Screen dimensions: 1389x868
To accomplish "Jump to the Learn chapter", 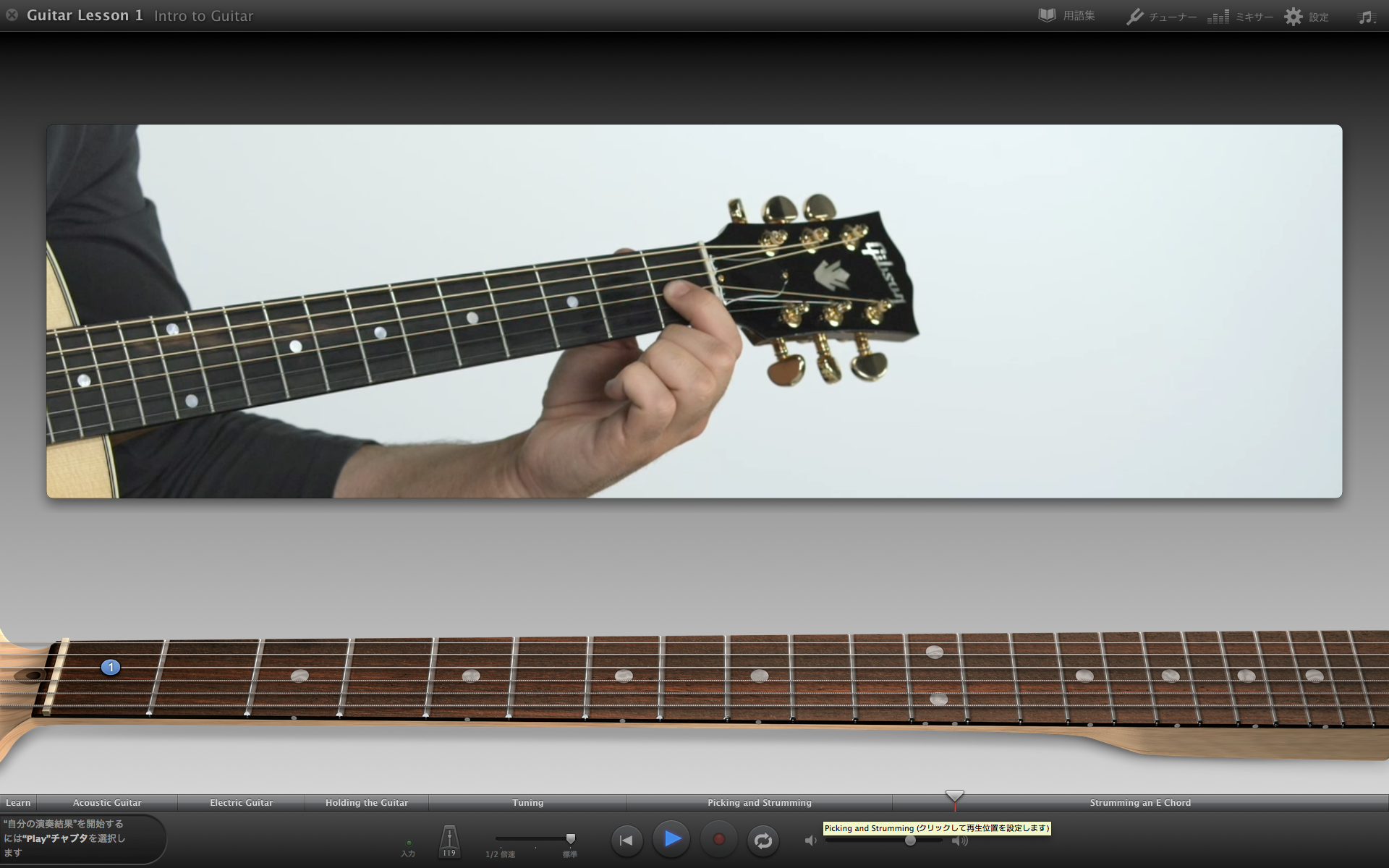I will point(18,802).
